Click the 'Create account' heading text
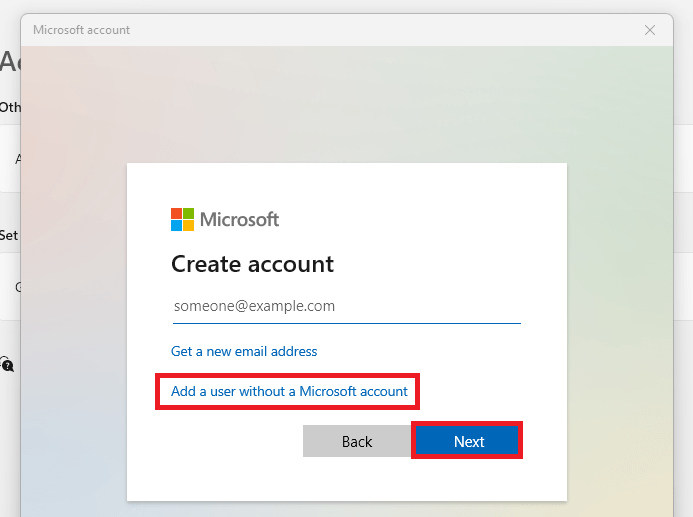This screenshot has width=693, height=517. coord(252,264)
